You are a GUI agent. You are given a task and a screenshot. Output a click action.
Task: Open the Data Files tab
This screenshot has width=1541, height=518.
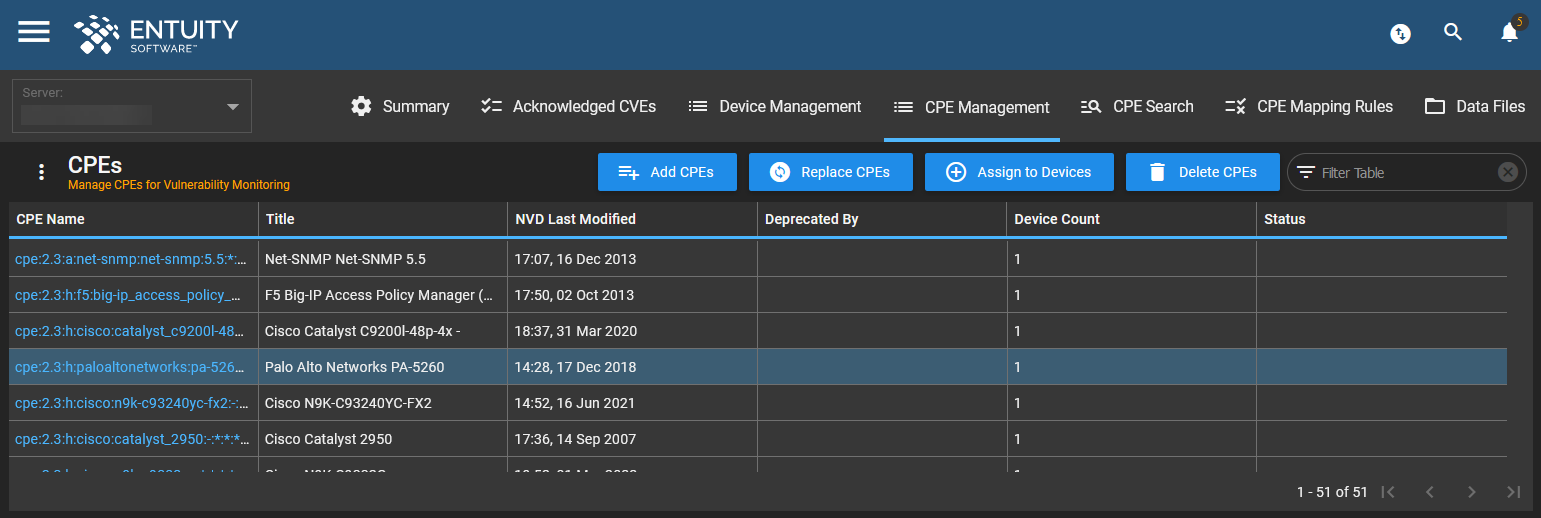coord(1475,106)
